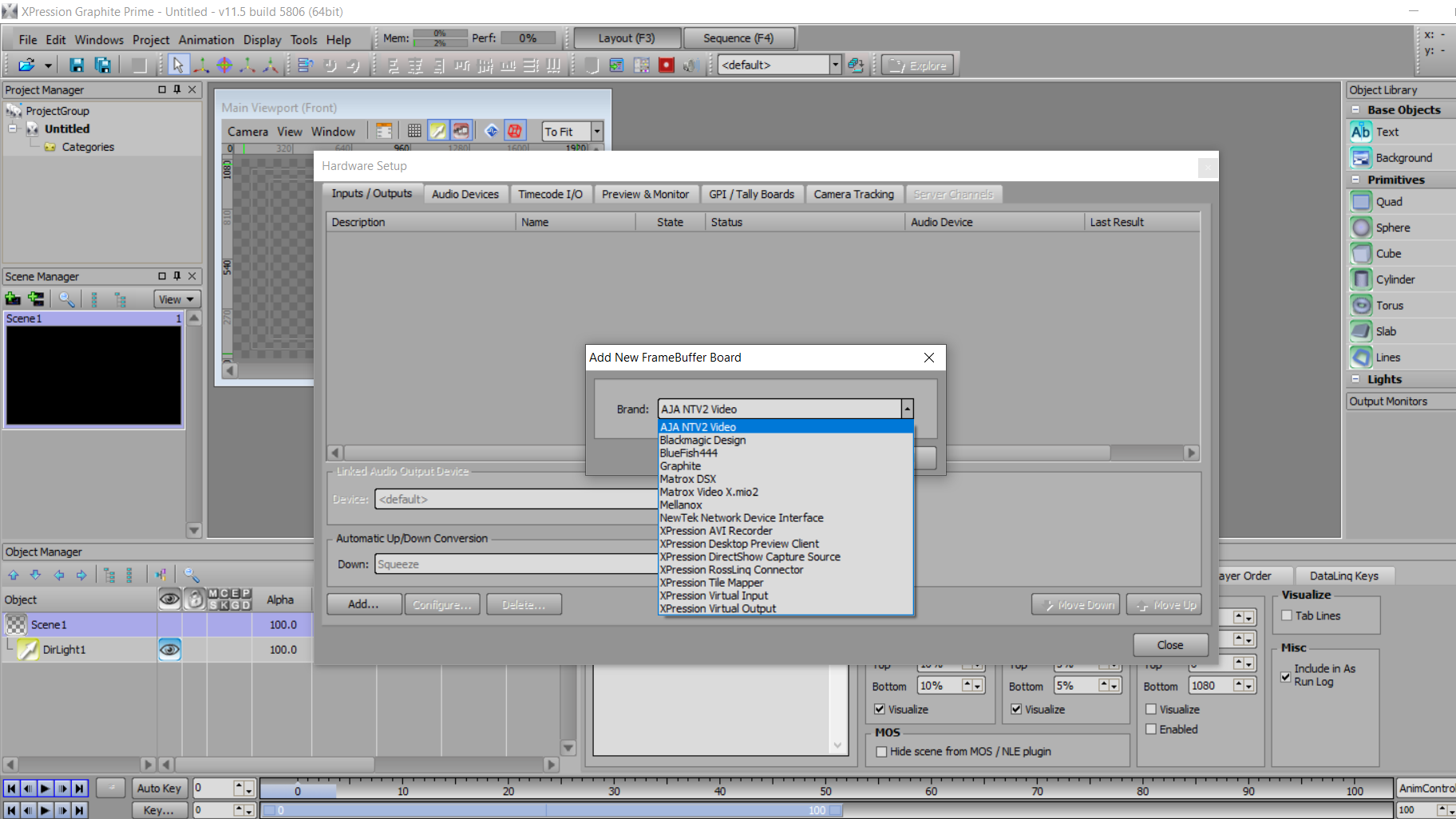Open the View dropdown in Scene Manager
The width and height of the screenshot is (1456, 819).
tap(176, 299)
